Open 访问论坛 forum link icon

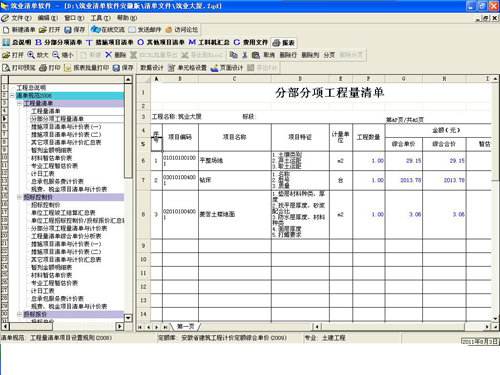(x=169, y=30)
